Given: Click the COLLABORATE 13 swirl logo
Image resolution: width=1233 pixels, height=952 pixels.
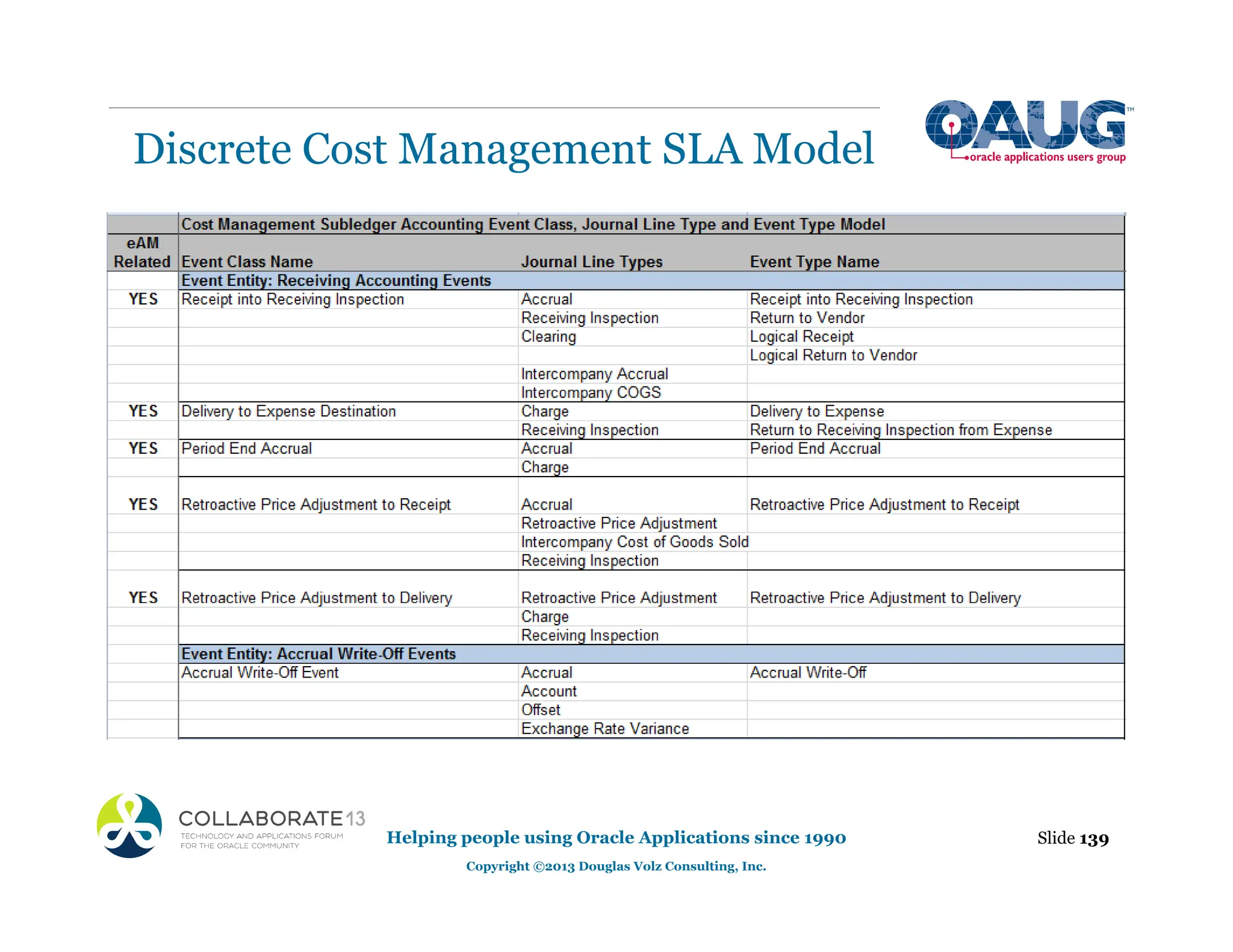Looking at the screenshot, I should (129, 826).
